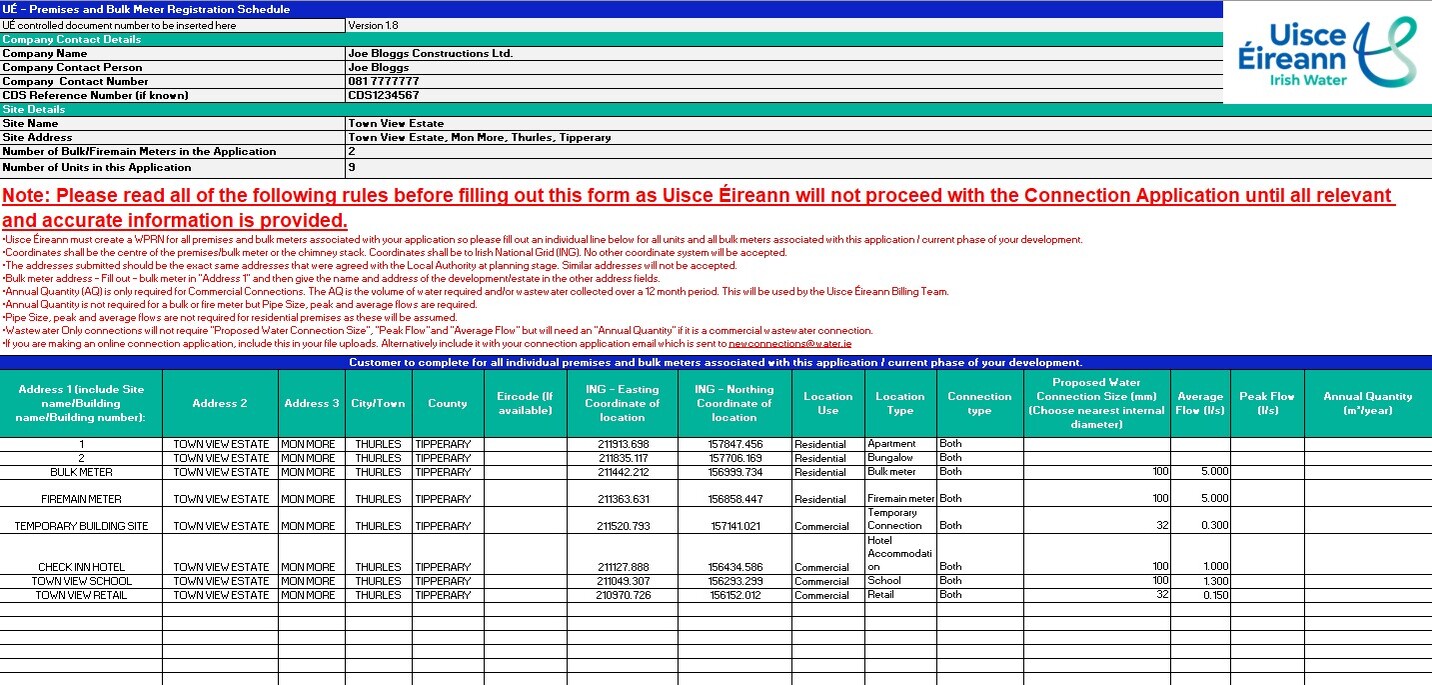Select the Peak Flow column header
This screenshot has width=1432, height=685.
(1267, 403)
